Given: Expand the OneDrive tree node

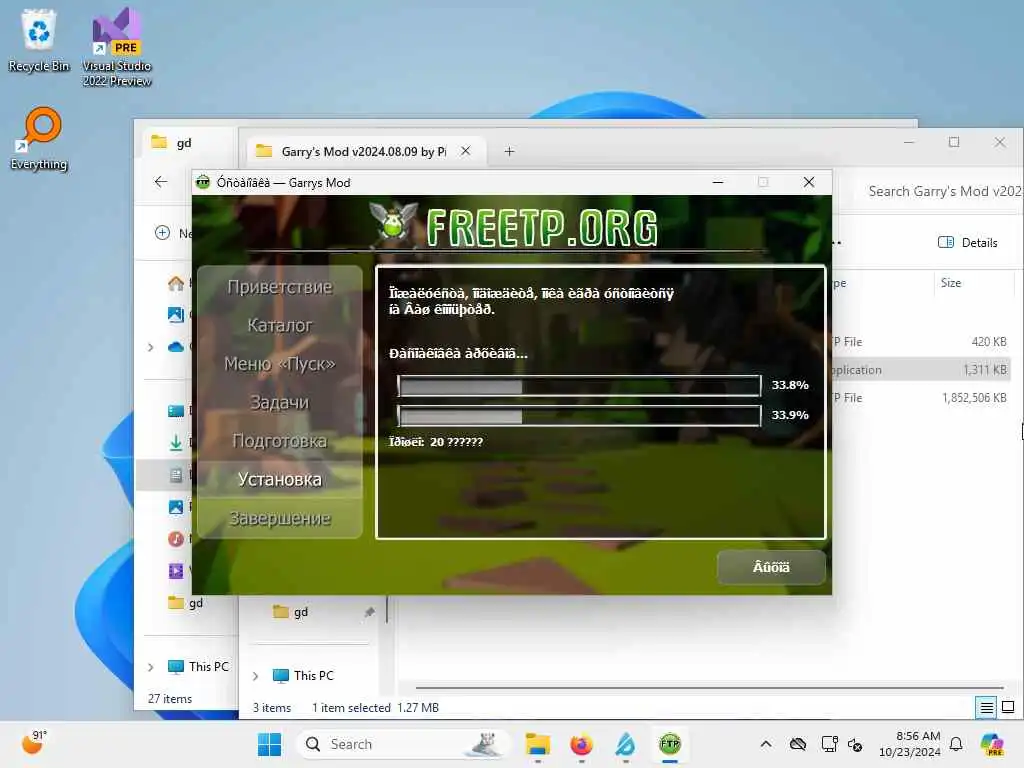Looking at the screenshot, I should pos(151,347).
